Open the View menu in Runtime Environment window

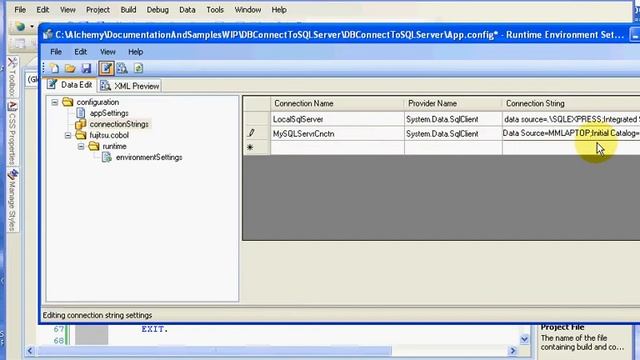pos(108,52)
